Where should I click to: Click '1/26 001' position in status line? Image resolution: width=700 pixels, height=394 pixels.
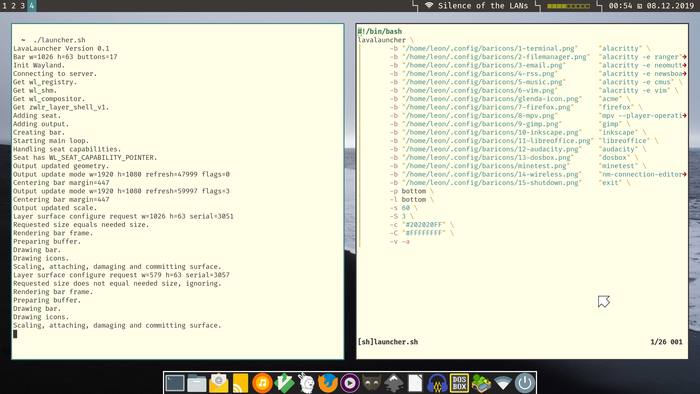coord(666,342)
